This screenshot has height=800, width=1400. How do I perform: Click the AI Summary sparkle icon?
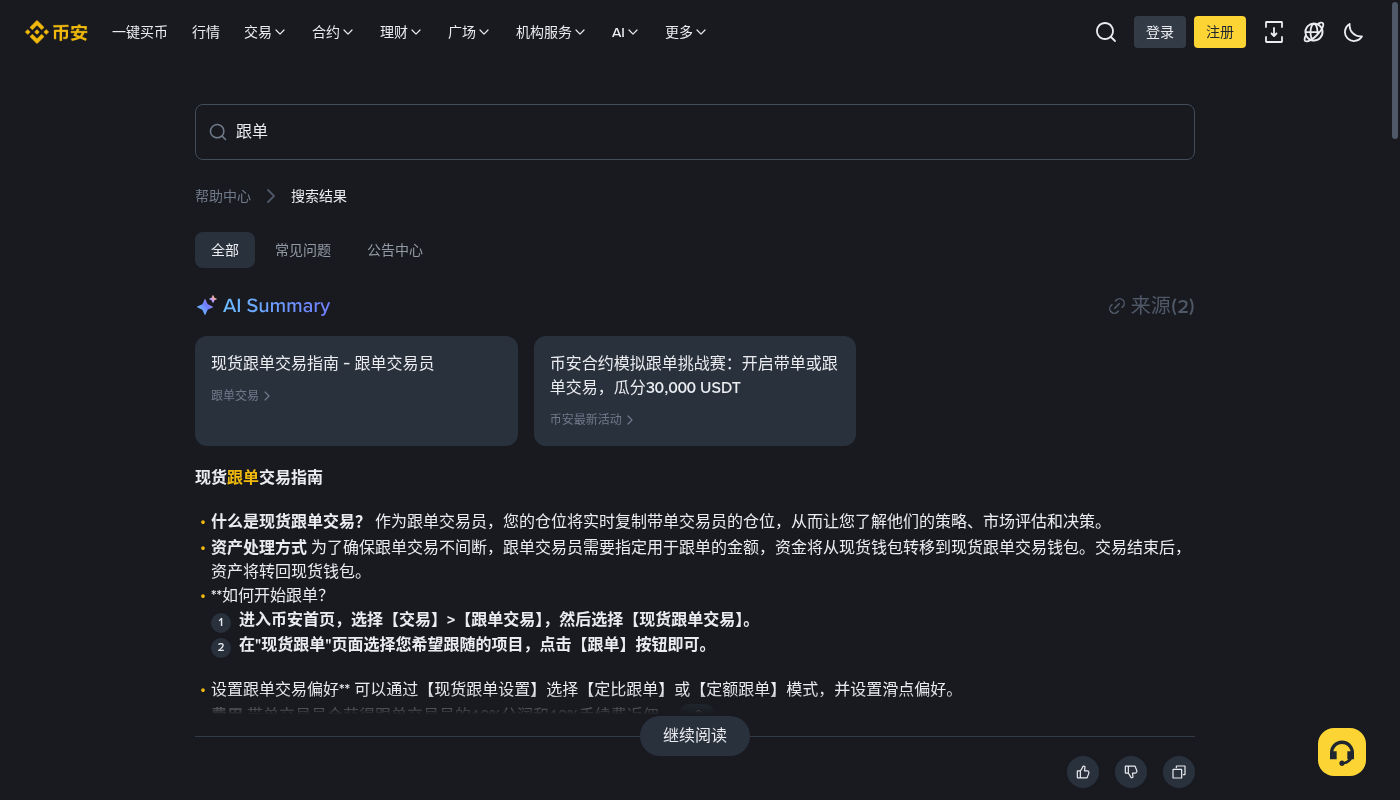(x=206, y=306)
